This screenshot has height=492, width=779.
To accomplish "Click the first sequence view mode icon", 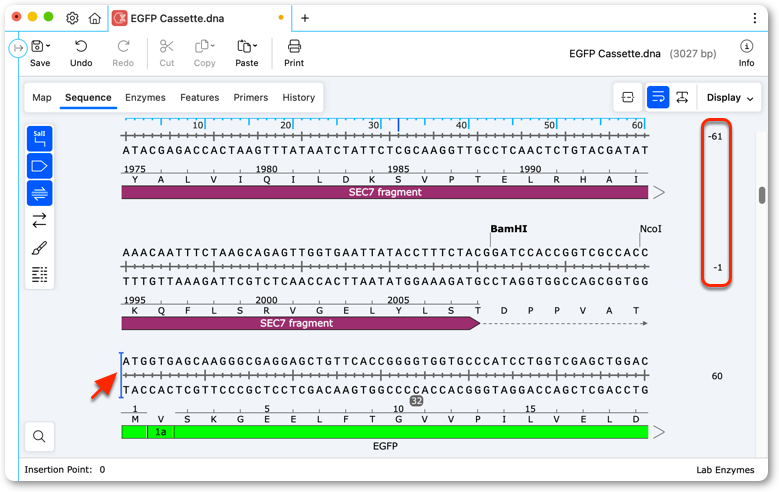I will pos(628,97).
